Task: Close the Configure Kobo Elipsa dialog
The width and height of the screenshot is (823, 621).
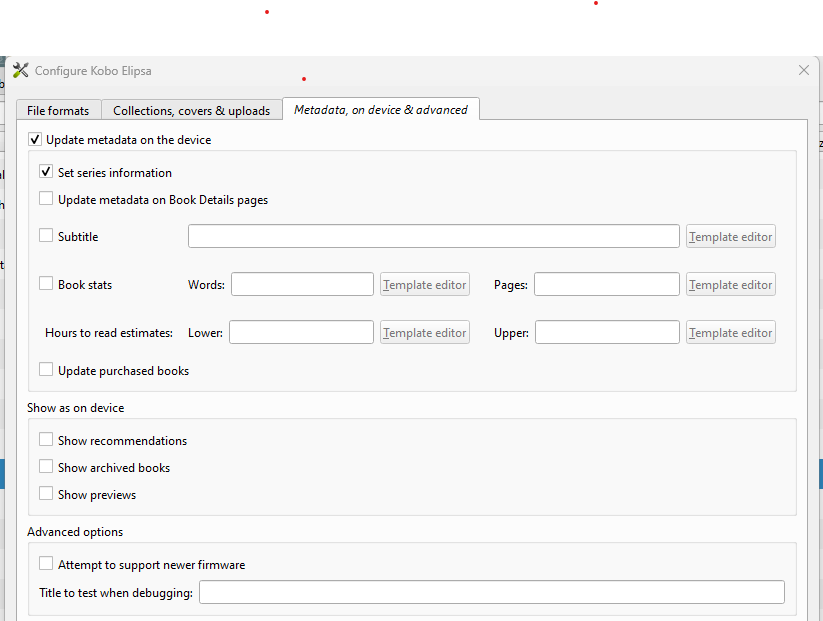Action: coord(804,70)
